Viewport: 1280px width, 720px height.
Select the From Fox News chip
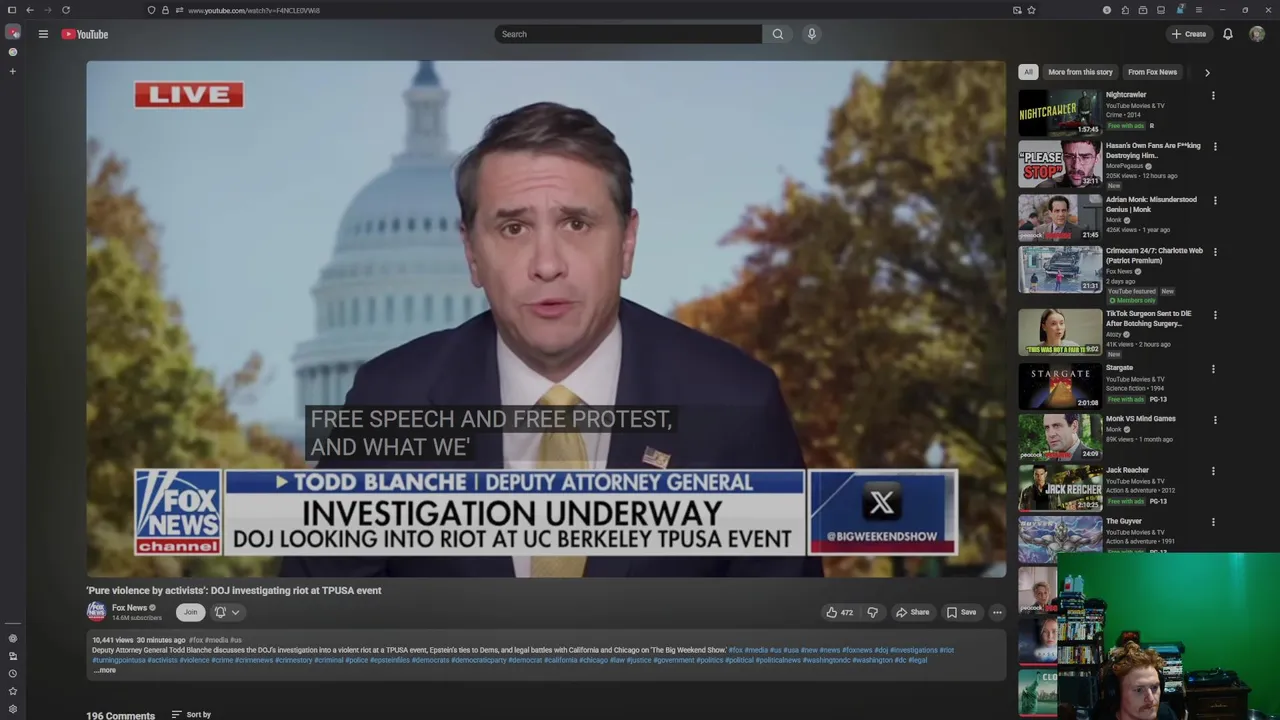tap(1152, 72)
